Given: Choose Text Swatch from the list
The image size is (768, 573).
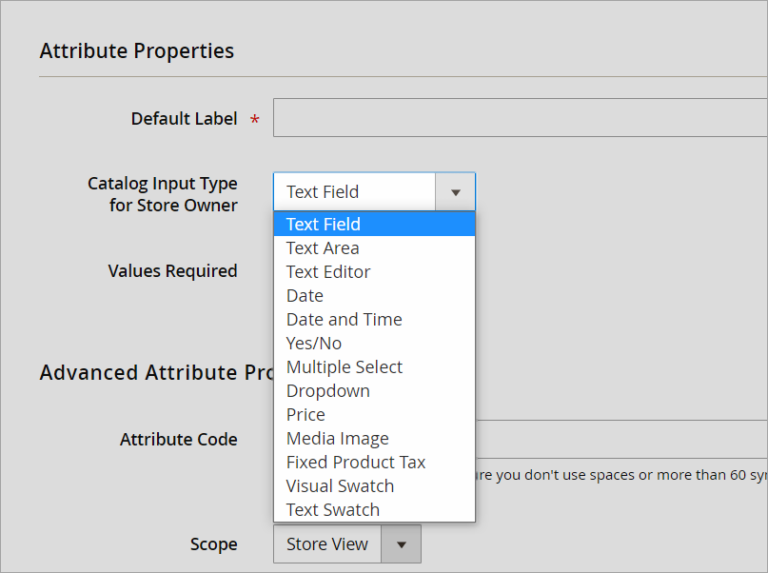Looking at the screenshot, I should coord(332,510).
